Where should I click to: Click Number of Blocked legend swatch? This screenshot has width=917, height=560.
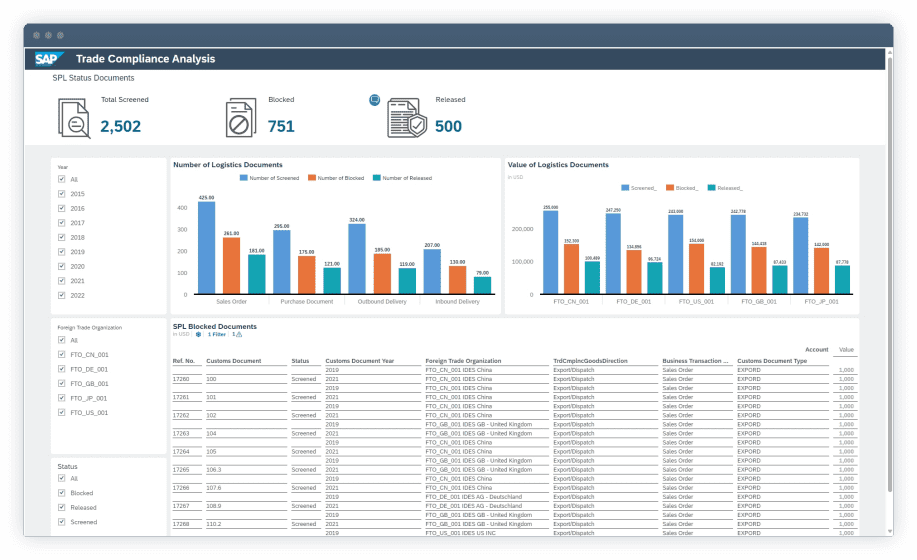[x=312, y=178]
